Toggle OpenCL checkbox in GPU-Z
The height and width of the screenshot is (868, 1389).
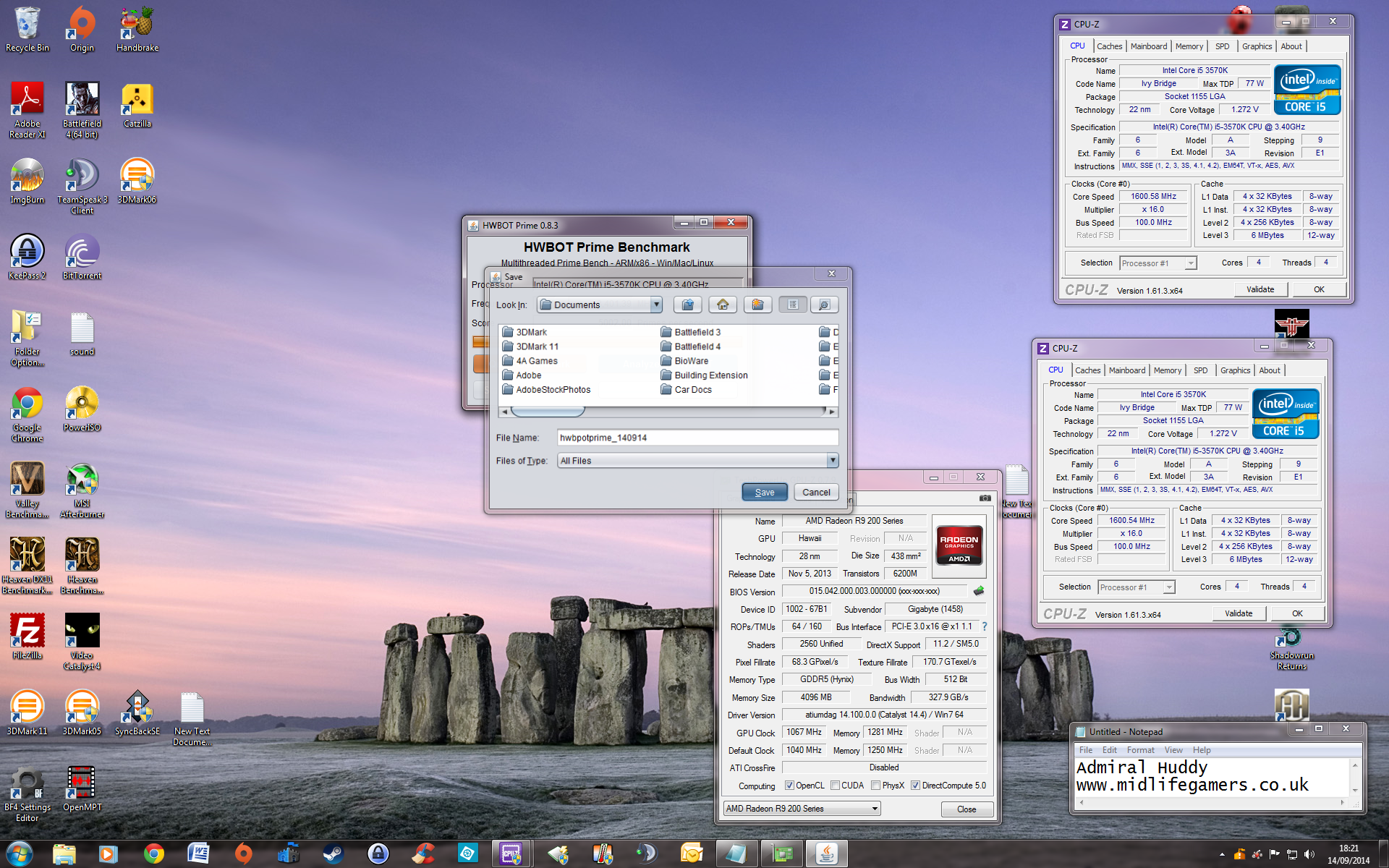pyautogui.click(x=789, y=786)
